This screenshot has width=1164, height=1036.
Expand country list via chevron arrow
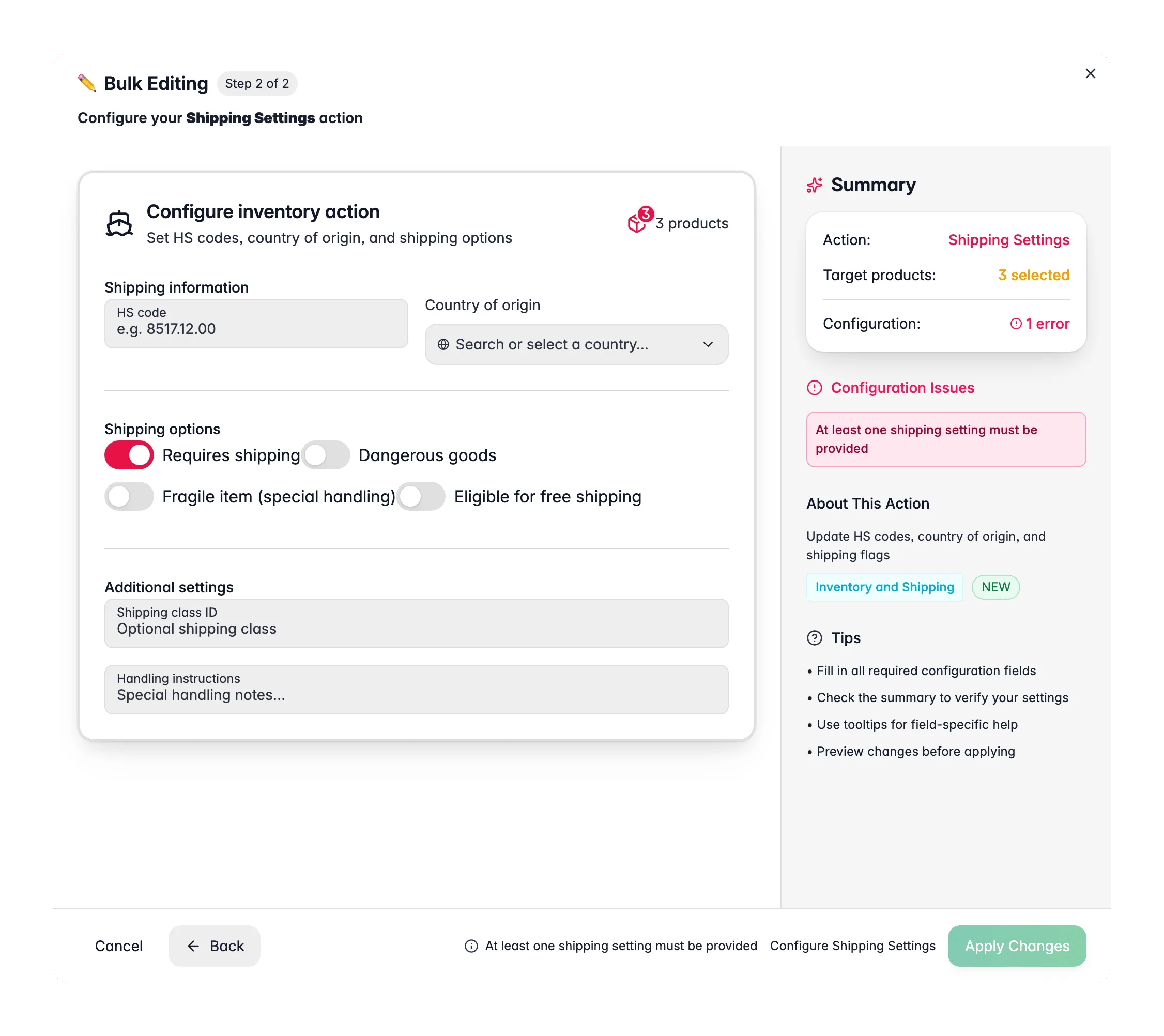[708, 344]
